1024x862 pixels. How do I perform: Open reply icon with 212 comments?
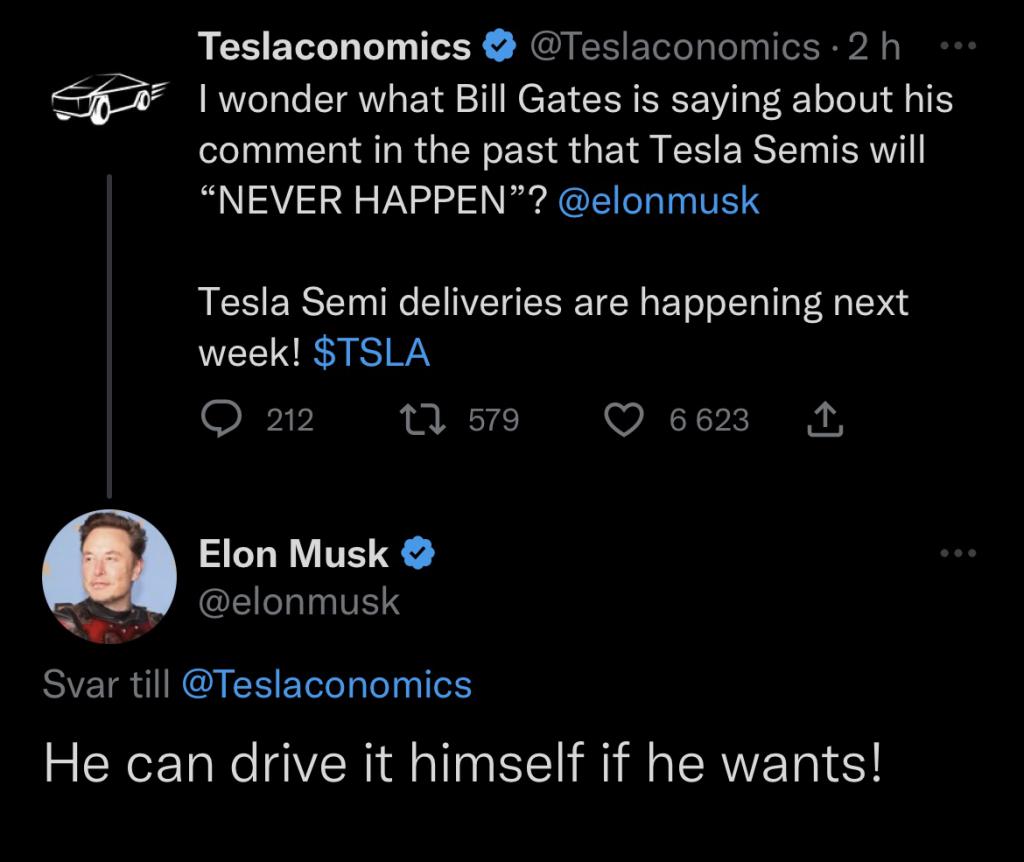[x=221, y=419]
